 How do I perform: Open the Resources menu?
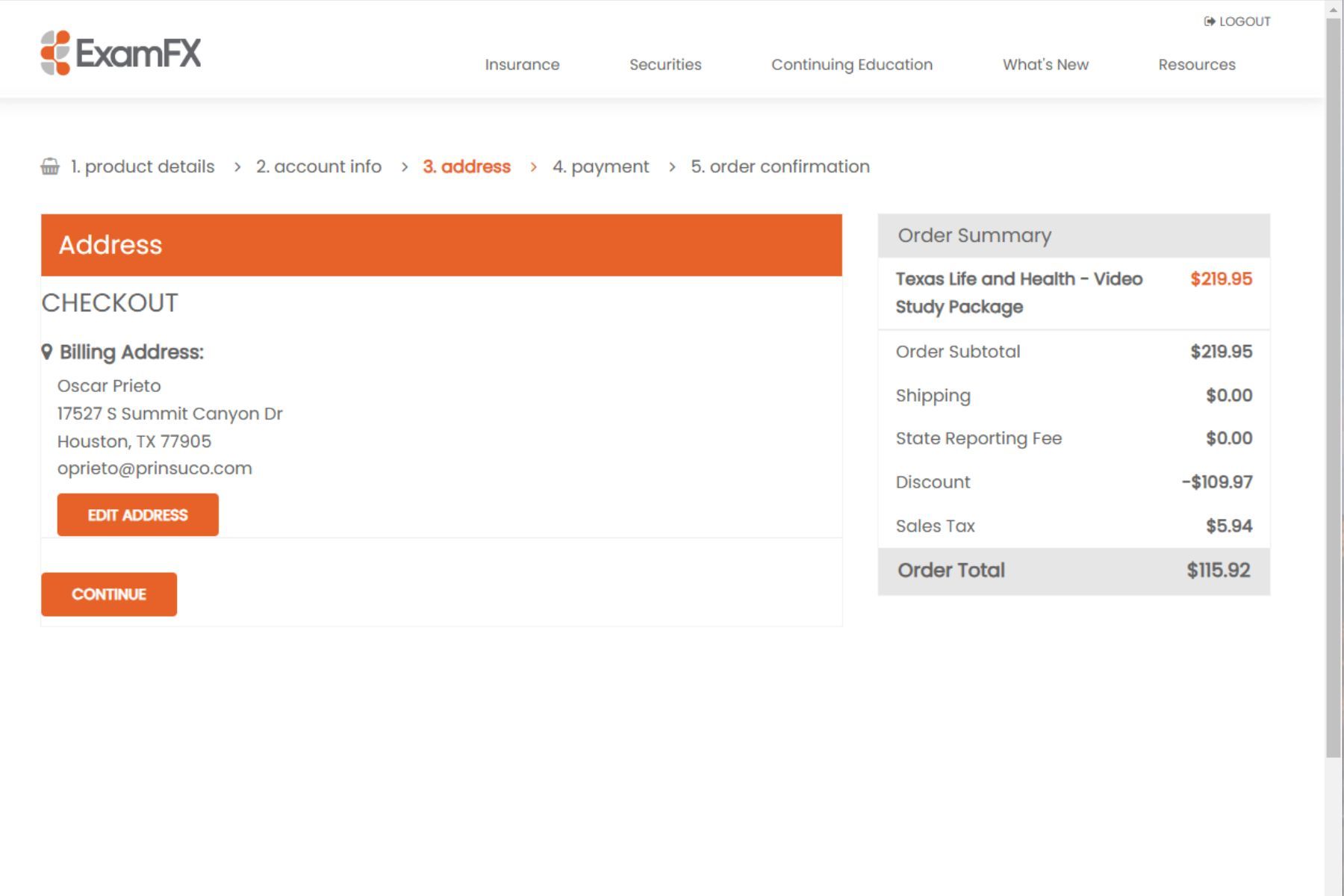[x=1197, y=65]
